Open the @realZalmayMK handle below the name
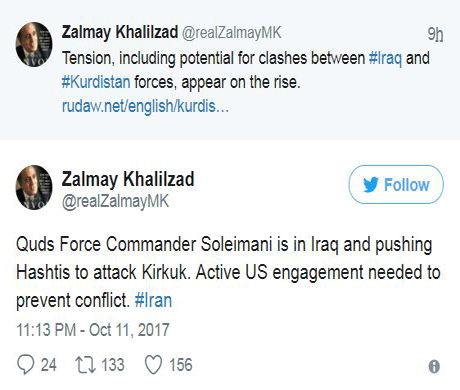Screen dimensions: 460x390 (x=115, y=202)
